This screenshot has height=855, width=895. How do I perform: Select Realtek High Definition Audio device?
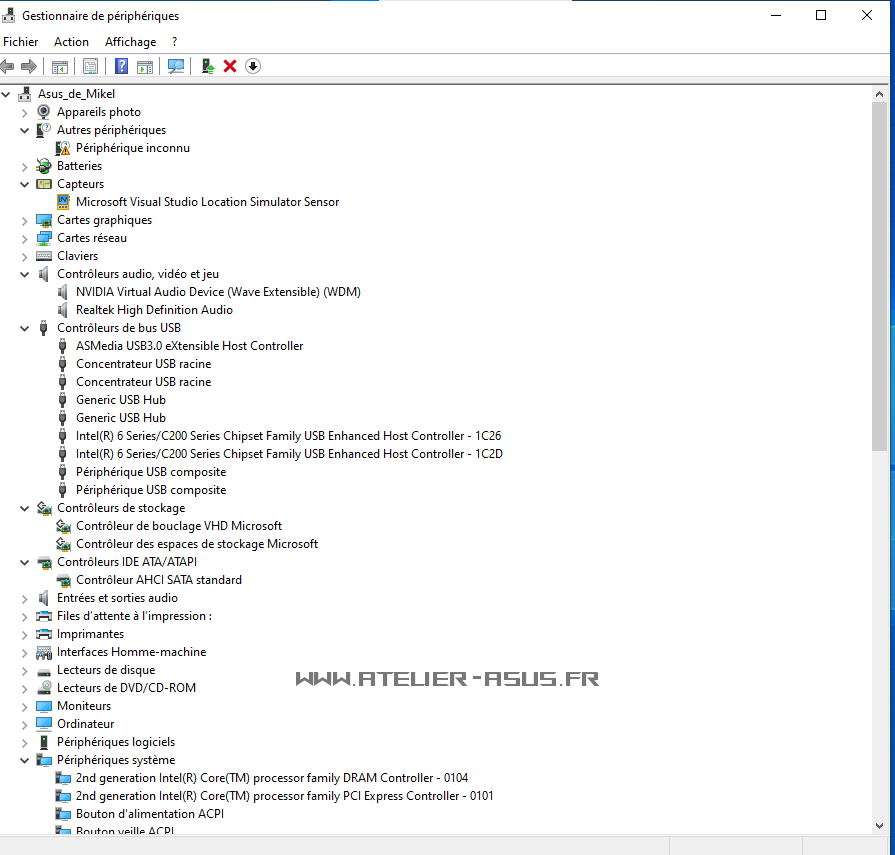coord(154,310)
